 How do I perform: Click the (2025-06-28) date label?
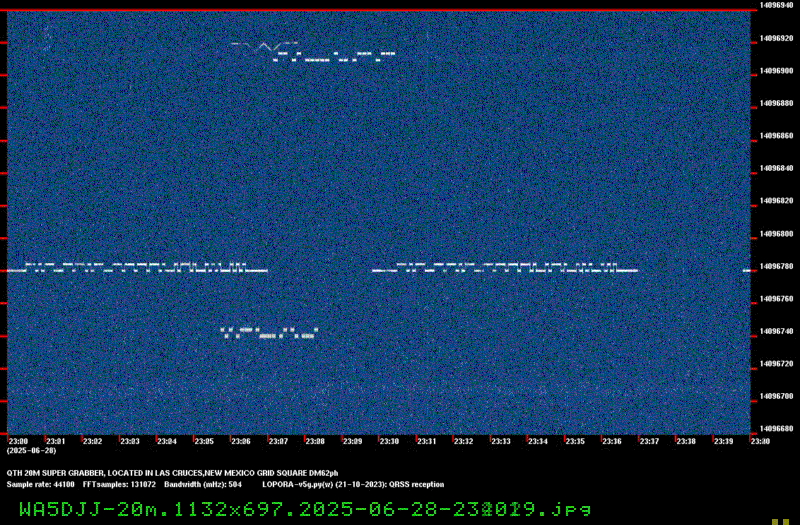(32, 451)
